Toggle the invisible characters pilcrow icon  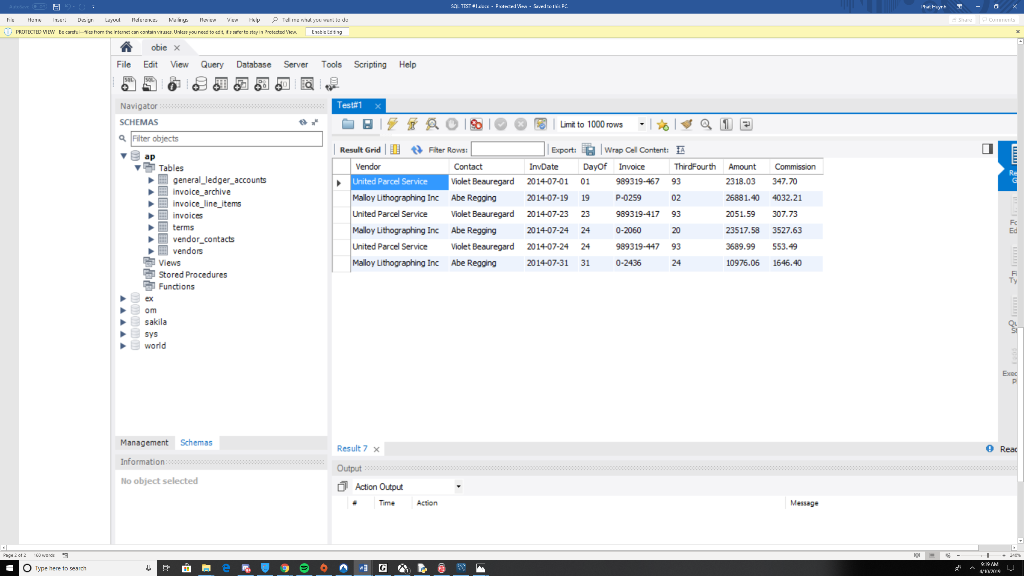727,124
